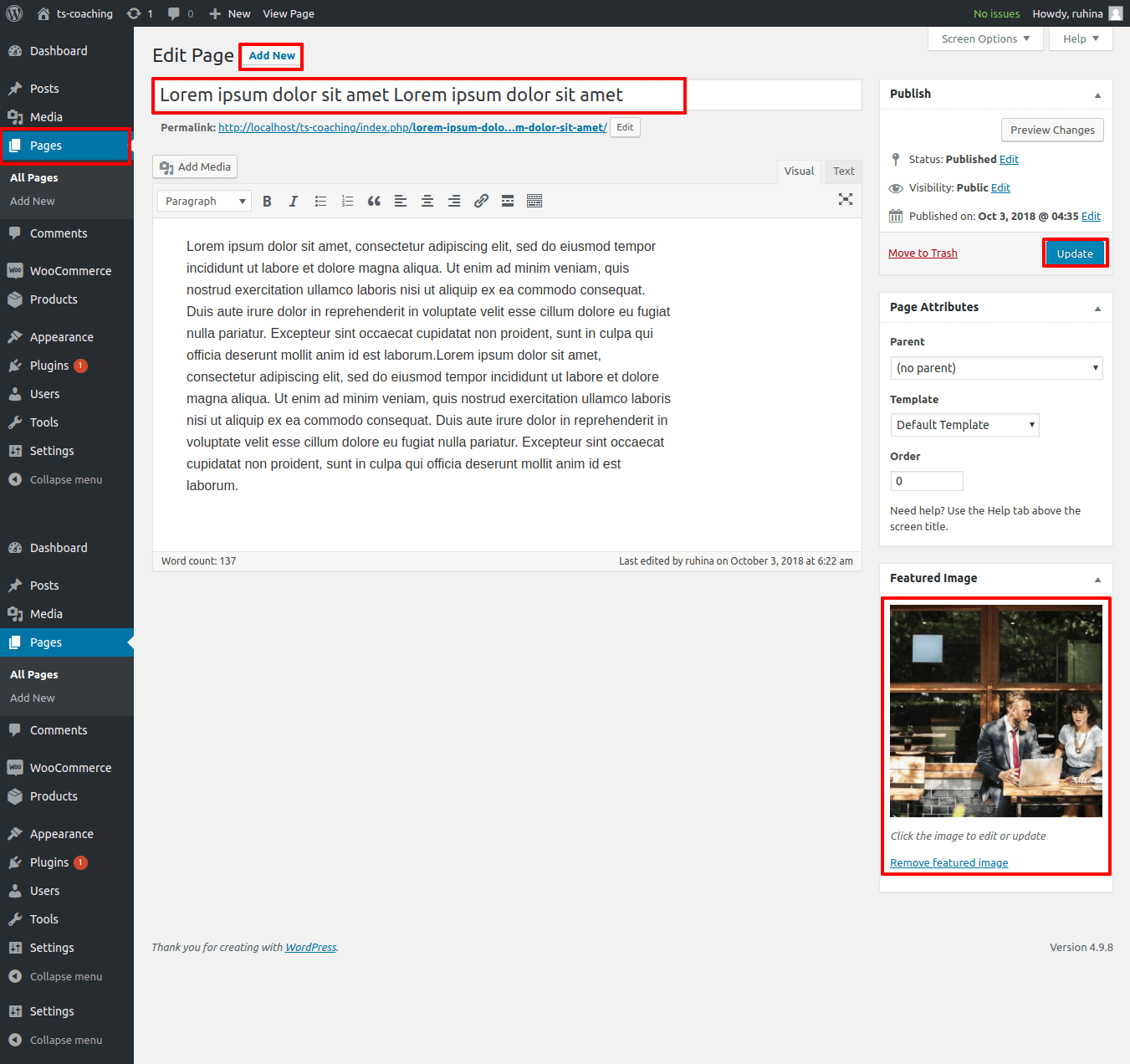Click the Move to Trash link
Viewport: 1130px width, 1064px height.
(x=923, y=253)
